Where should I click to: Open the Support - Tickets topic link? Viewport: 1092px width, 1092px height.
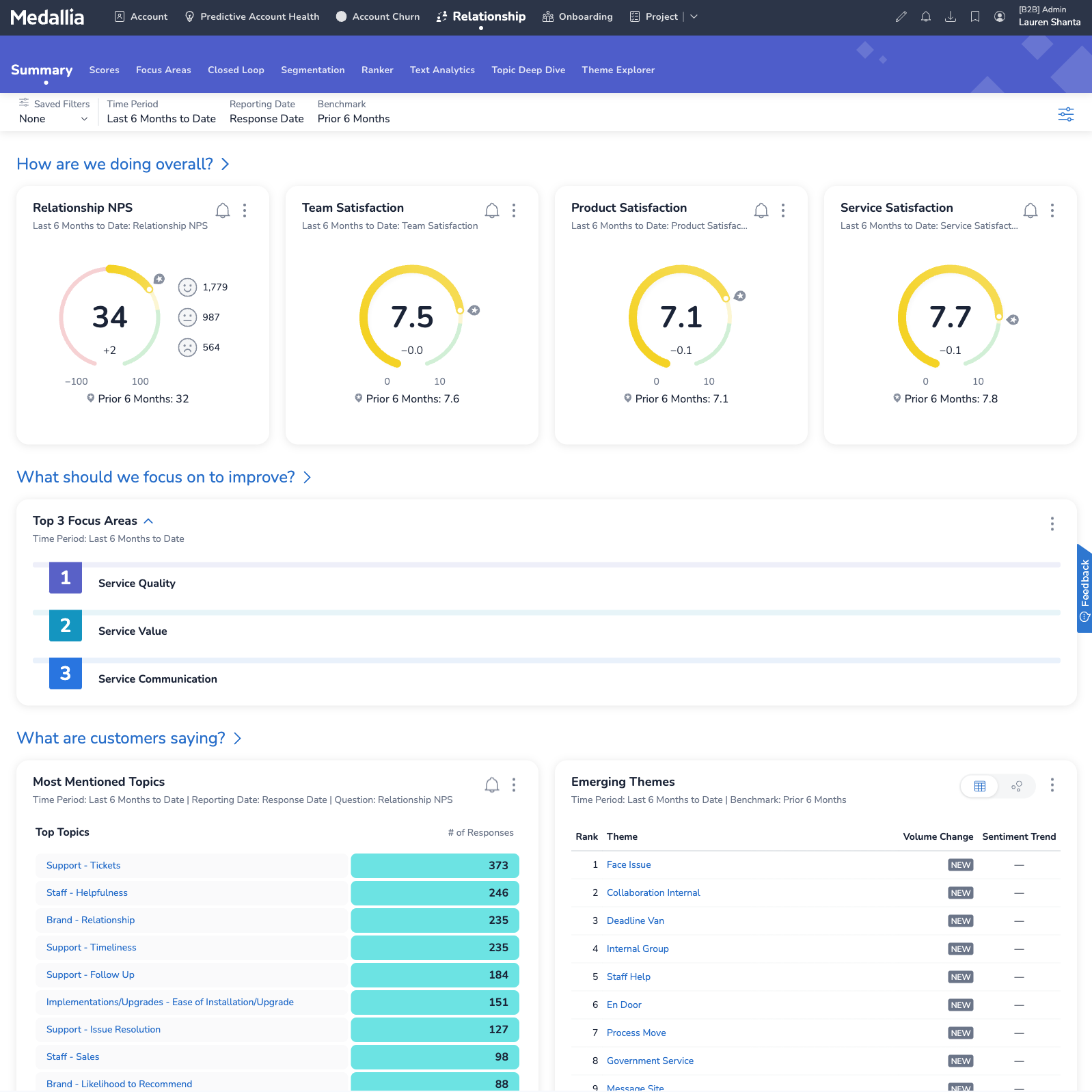(x=83, y=865)
